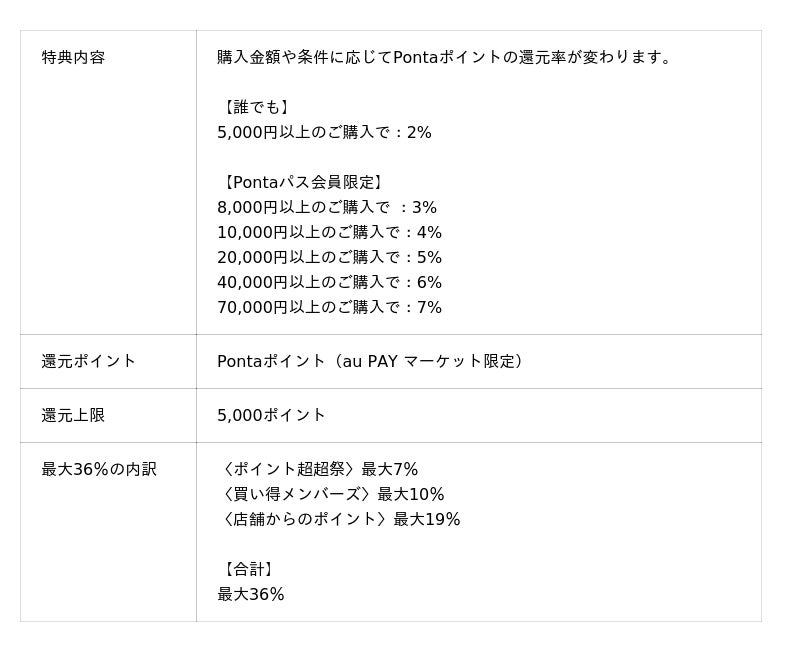
Task: Click the 最大36%の内訳 row label
Action: click(x=99, y=469)
